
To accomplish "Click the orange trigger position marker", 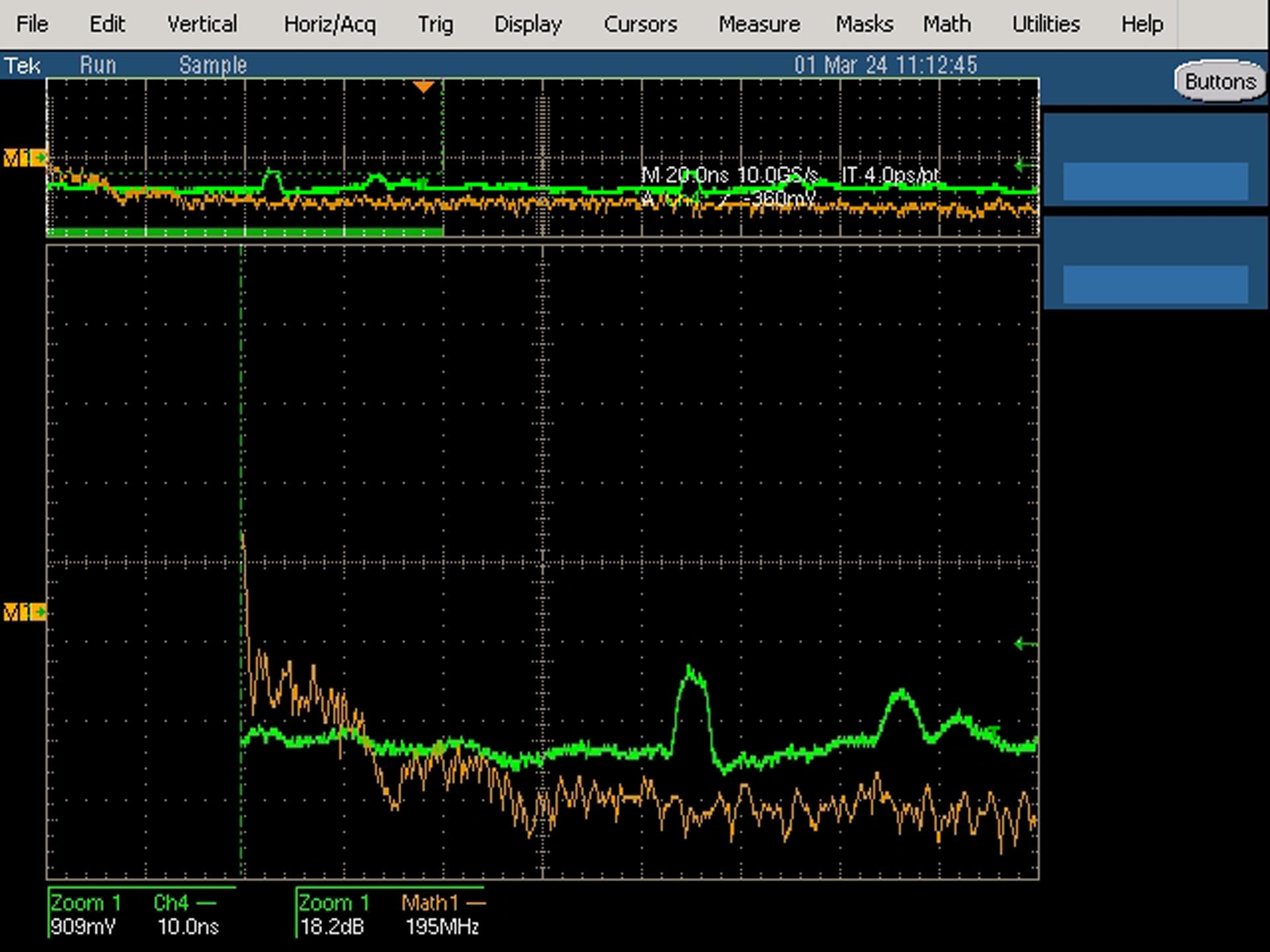I will click(x=423, y=87).
